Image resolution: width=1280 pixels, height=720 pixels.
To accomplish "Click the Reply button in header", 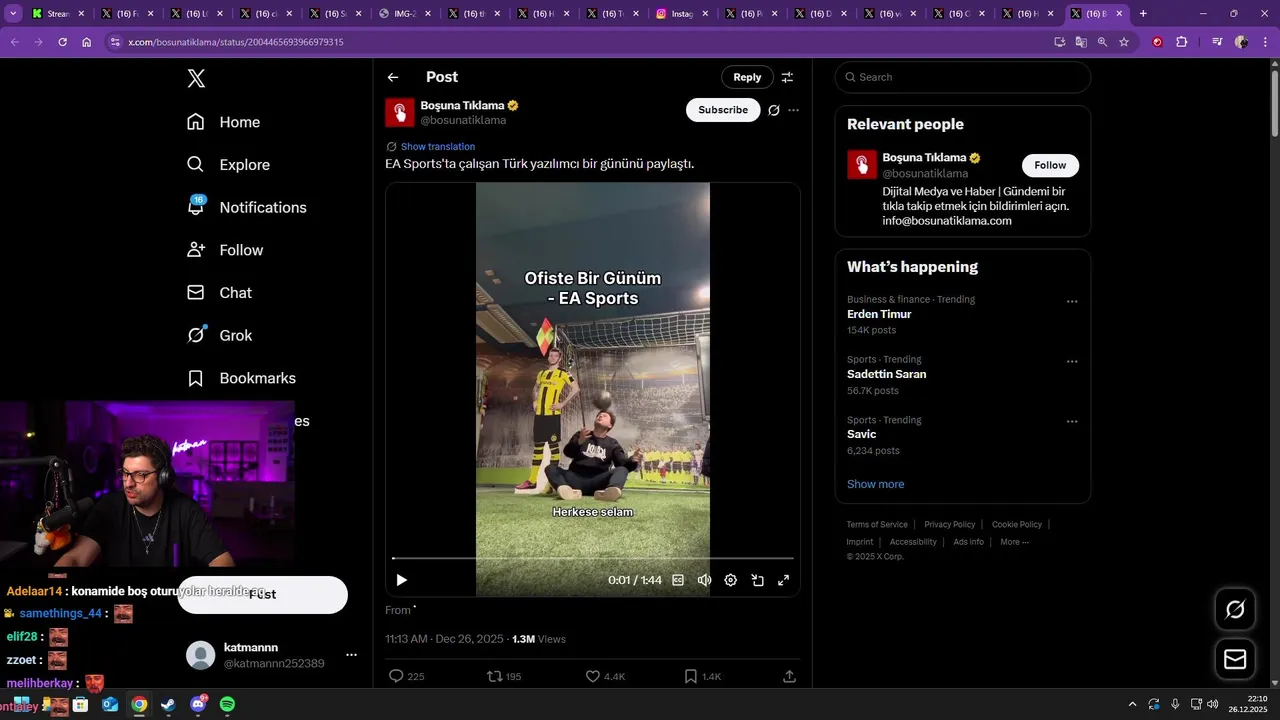I will tap(747, 77).
